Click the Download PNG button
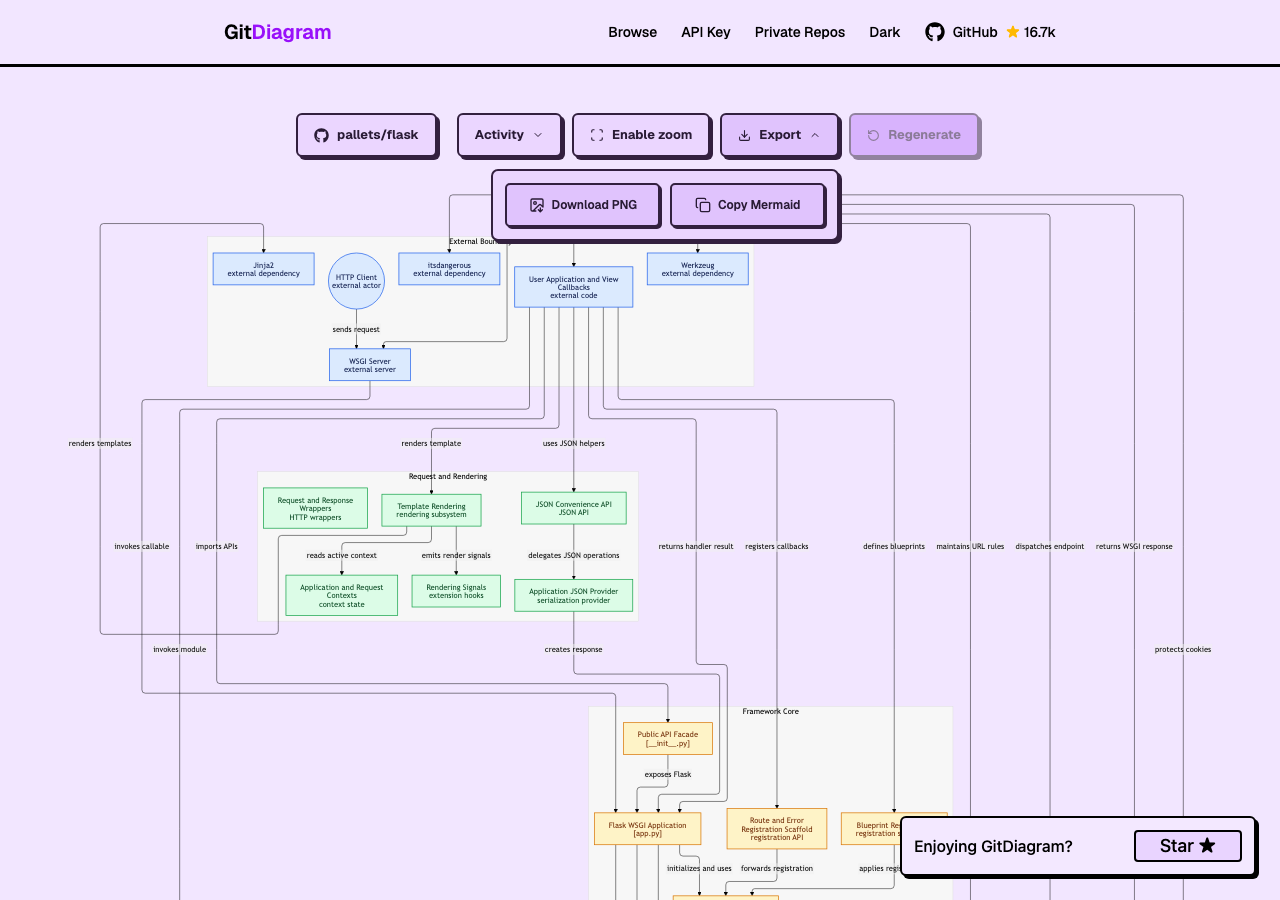The height and width of the screenshot is (900, 1280). pyautogui.click(x=583, y=205)
